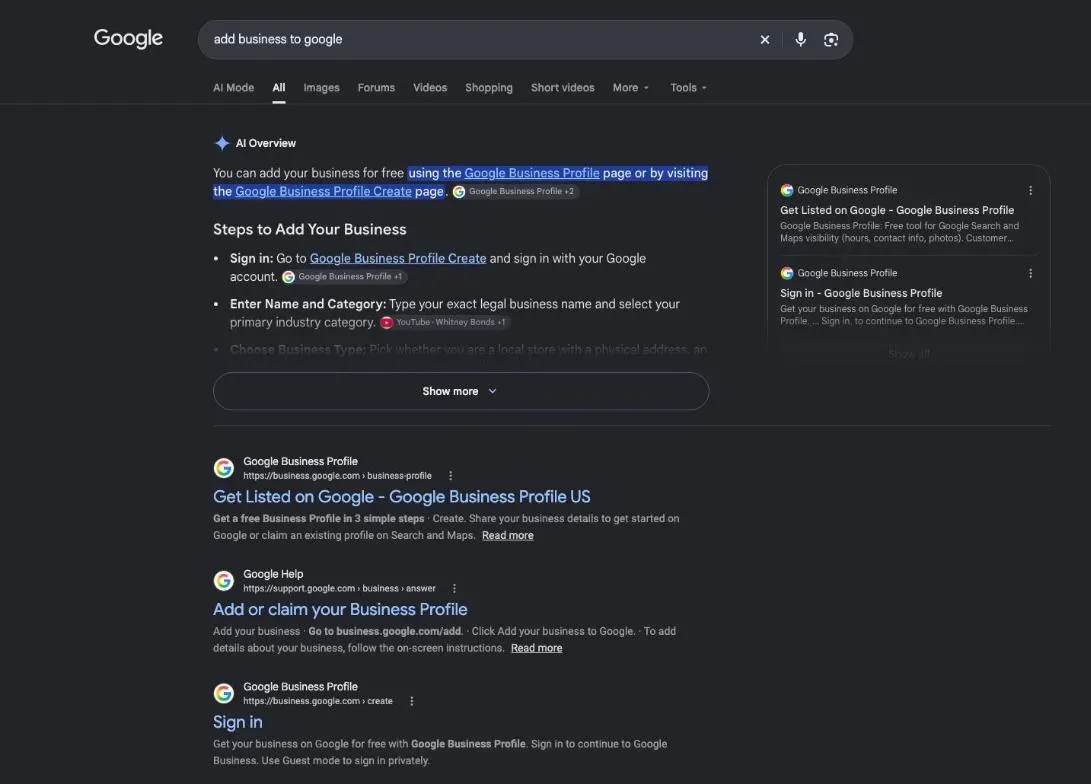Switch to Short videos tab
This screenshot has width=1091, height=784.
pyautogui.click(x=563, y=88)
